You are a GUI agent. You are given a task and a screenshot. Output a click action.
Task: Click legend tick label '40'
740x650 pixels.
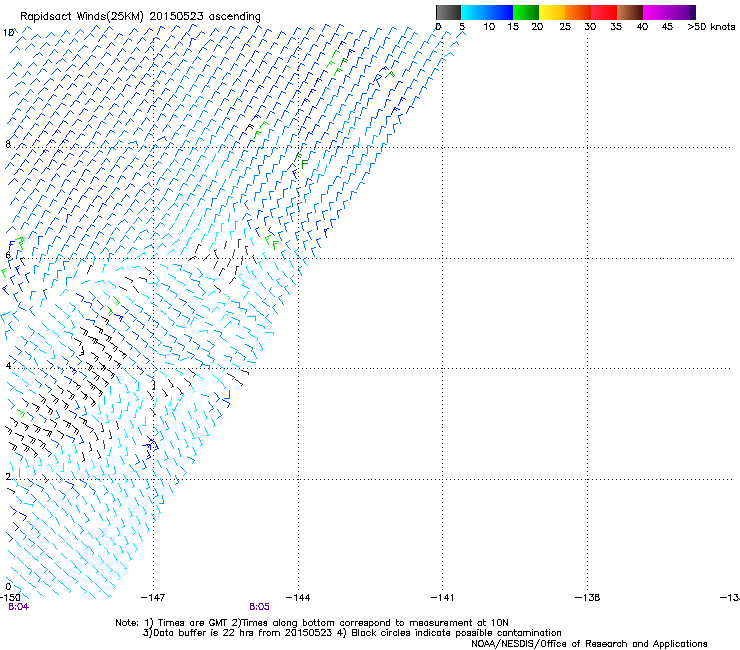point(642,27)
